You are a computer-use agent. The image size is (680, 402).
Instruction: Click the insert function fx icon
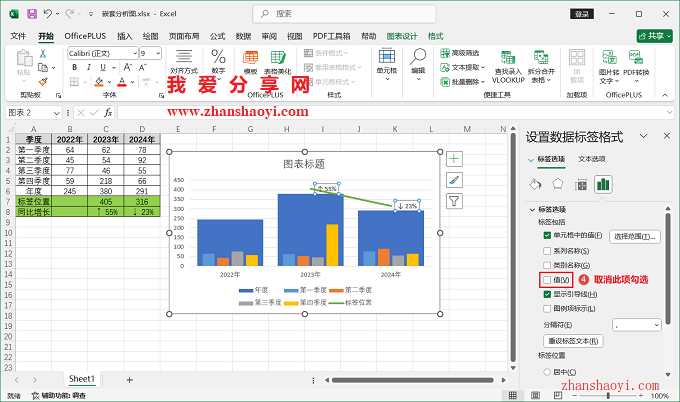(108, 113)
